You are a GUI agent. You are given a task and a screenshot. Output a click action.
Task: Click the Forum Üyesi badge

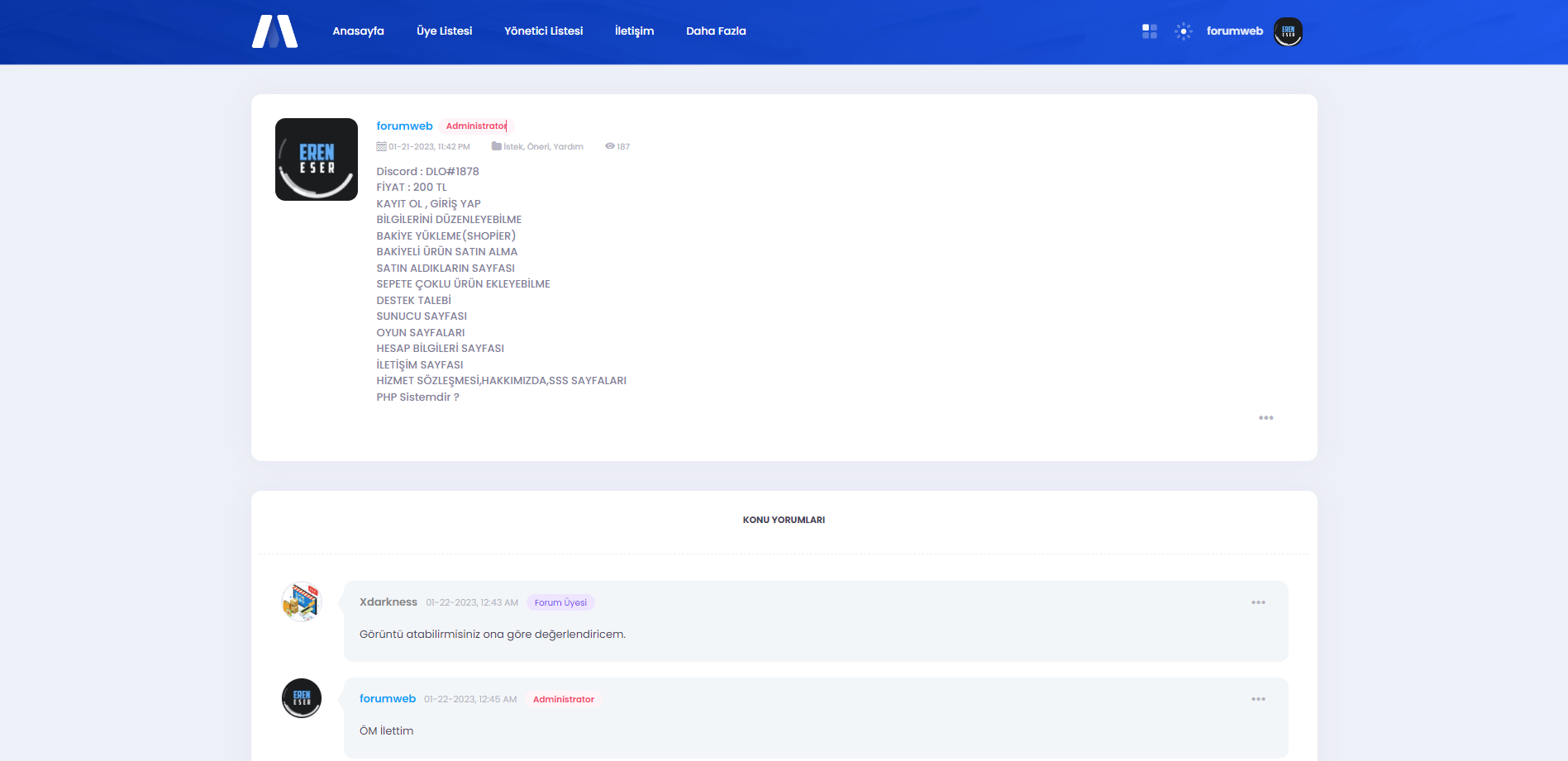click(560, 603)
